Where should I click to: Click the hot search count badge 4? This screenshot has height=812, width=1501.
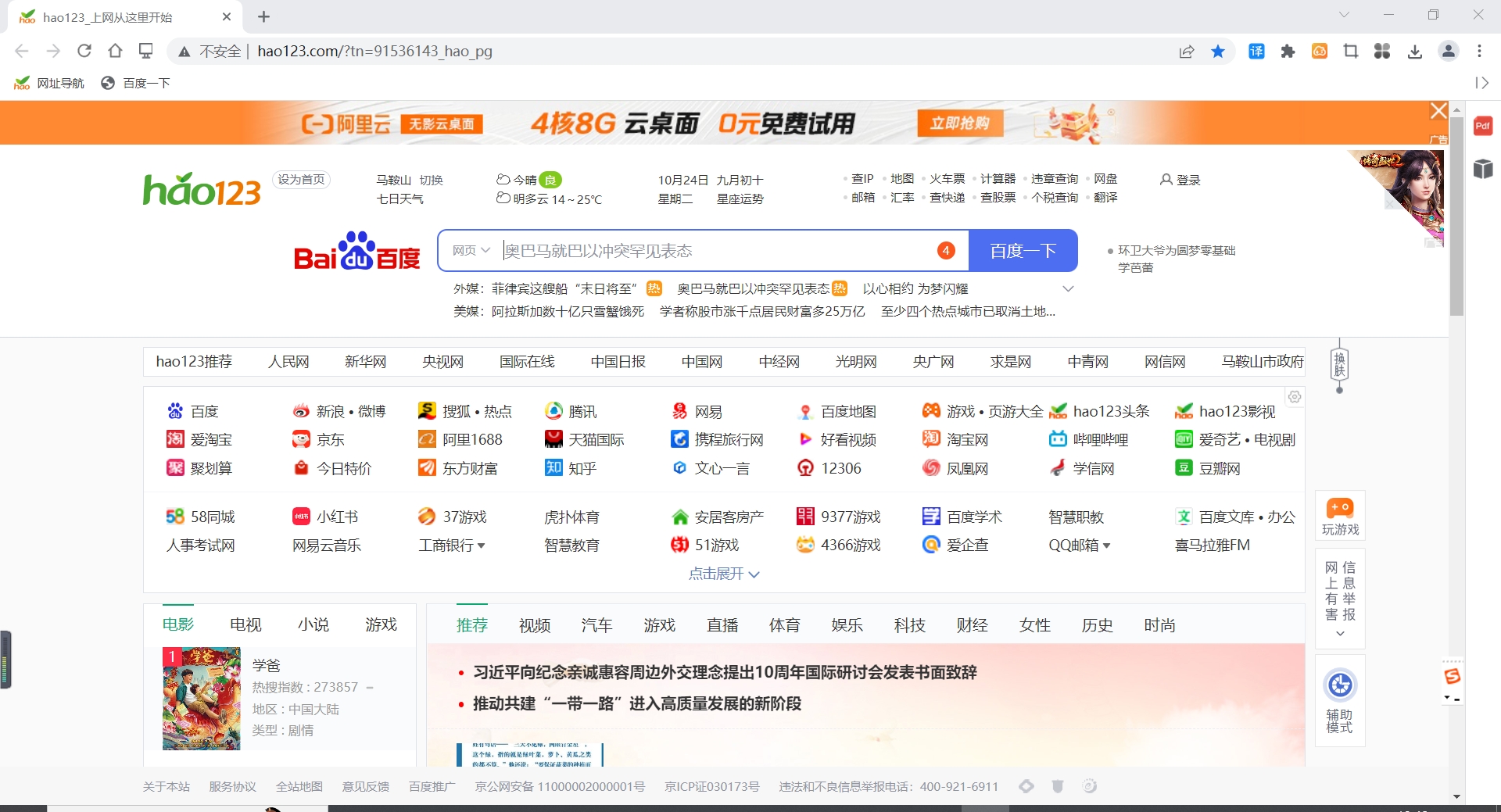946,251
